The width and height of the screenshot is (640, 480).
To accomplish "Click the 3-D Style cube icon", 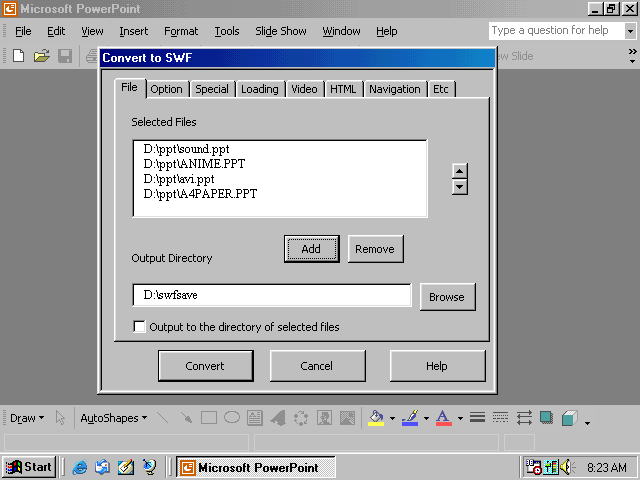I will (569, 418).
